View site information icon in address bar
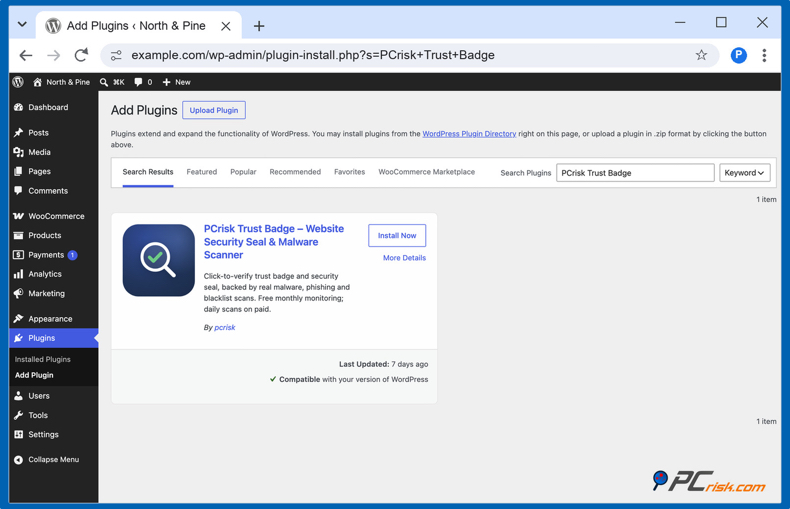Viewport: 790px width, 509px height. point(116,55)
